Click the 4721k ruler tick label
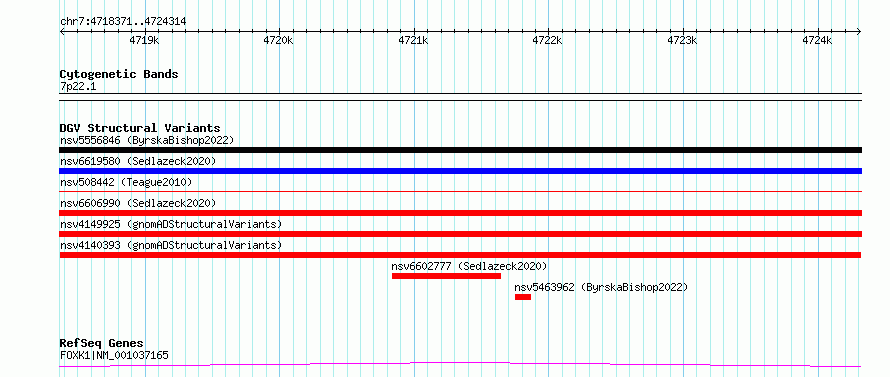The image size is (890, 377). pyautogui.click(x=413, y=40)
